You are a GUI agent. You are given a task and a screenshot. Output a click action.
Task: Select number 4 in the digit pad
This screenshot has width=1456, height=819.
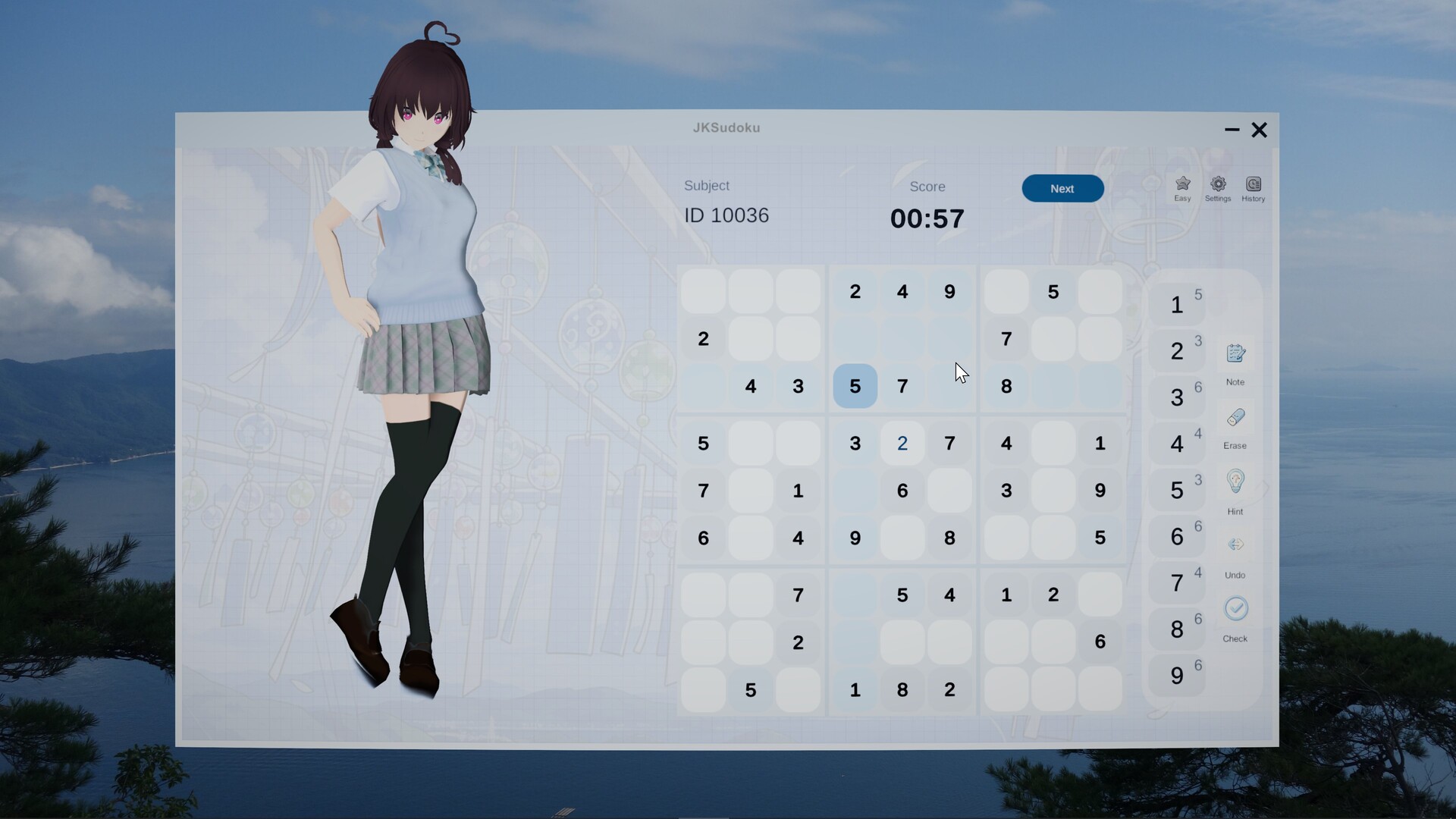(1177, 443)
